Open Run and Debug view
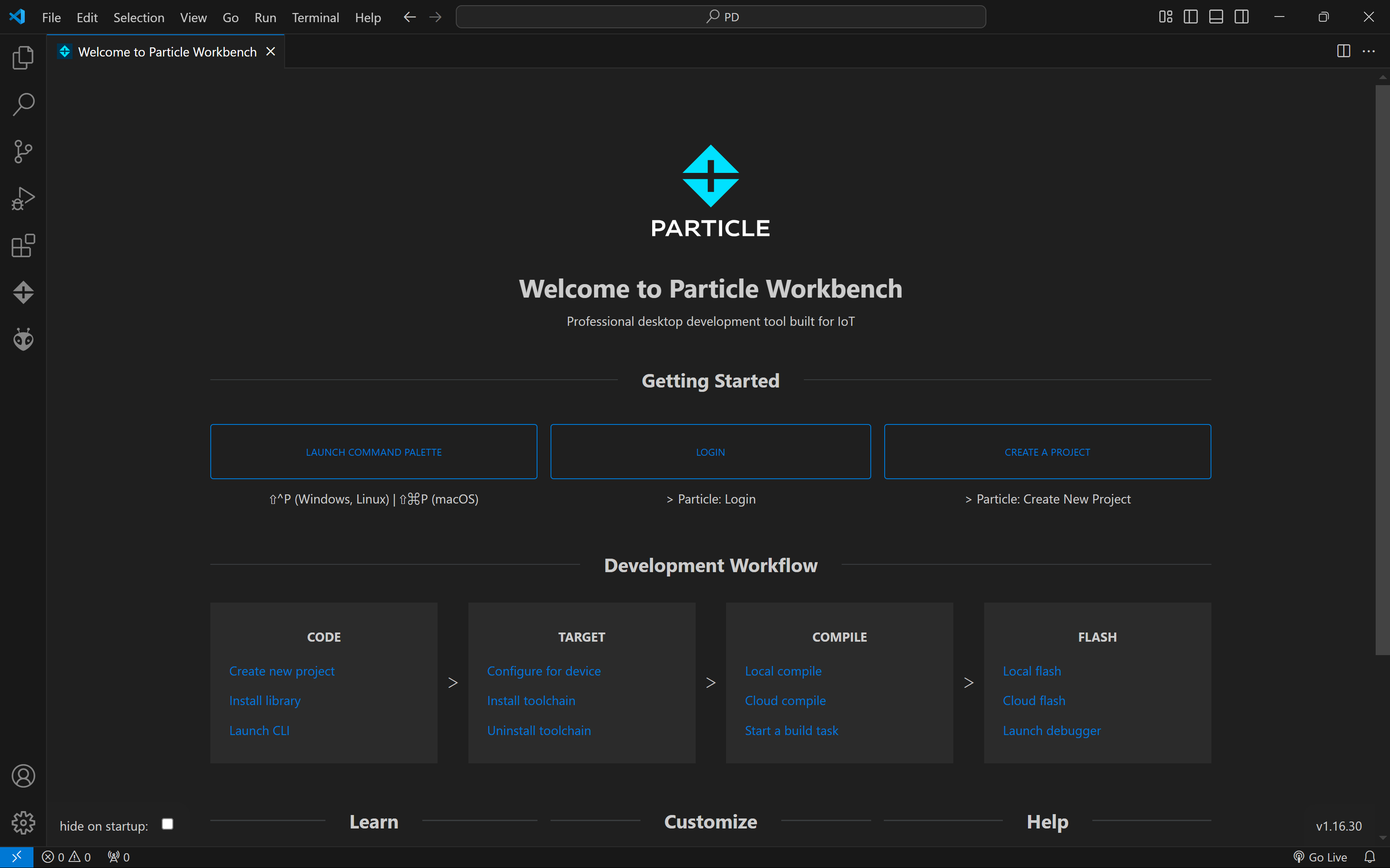 click(x=23, y=199)
